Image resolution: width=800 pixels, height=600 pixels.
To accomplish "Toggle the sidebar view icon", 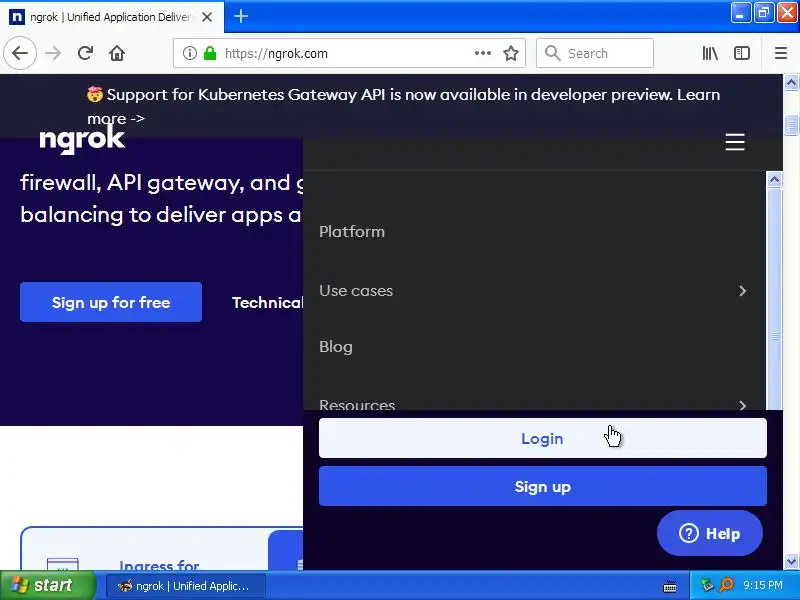I will click(x=741, y=53).
